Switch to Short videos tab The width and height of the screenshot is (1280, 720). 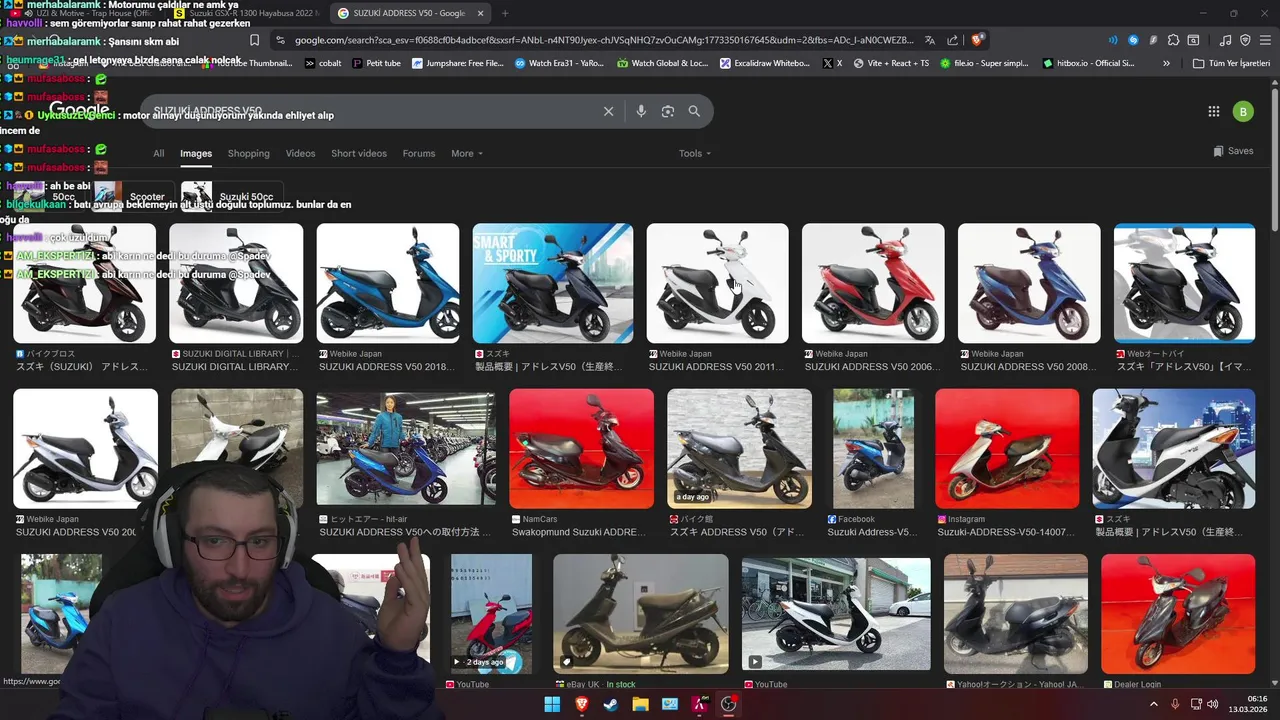[359, 153]
